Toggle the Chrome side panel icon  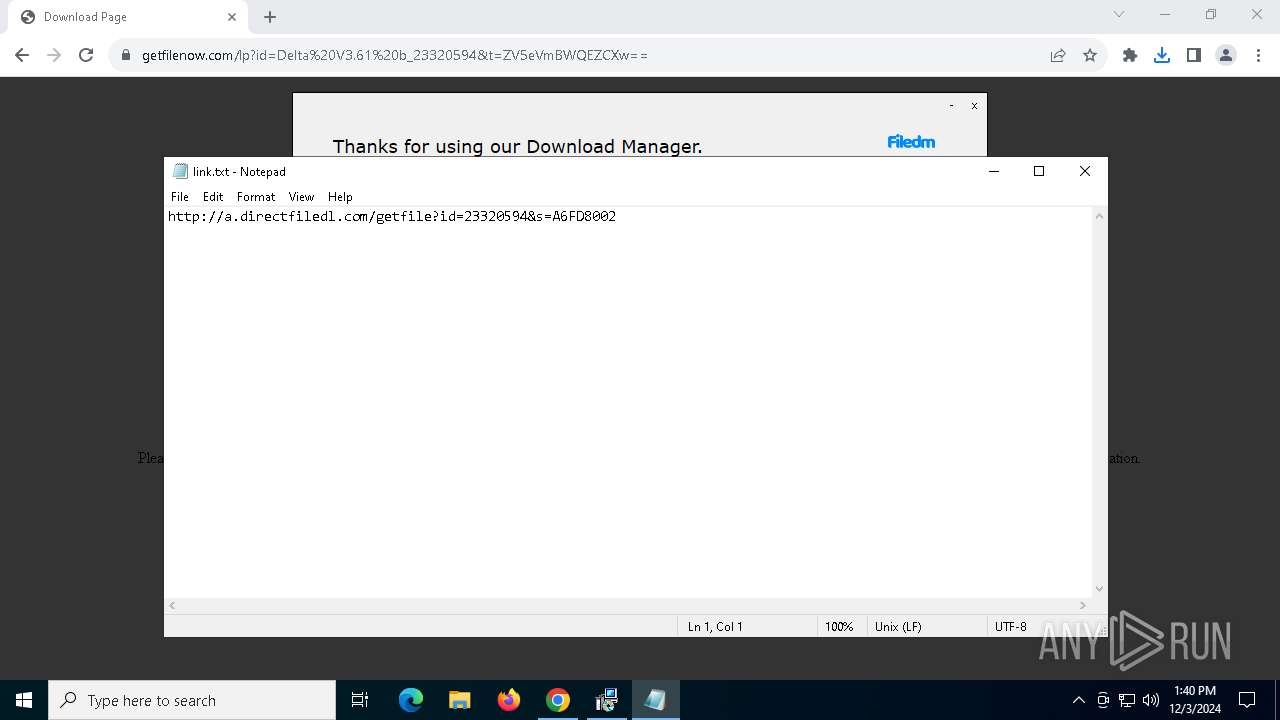click(1194, 55)
